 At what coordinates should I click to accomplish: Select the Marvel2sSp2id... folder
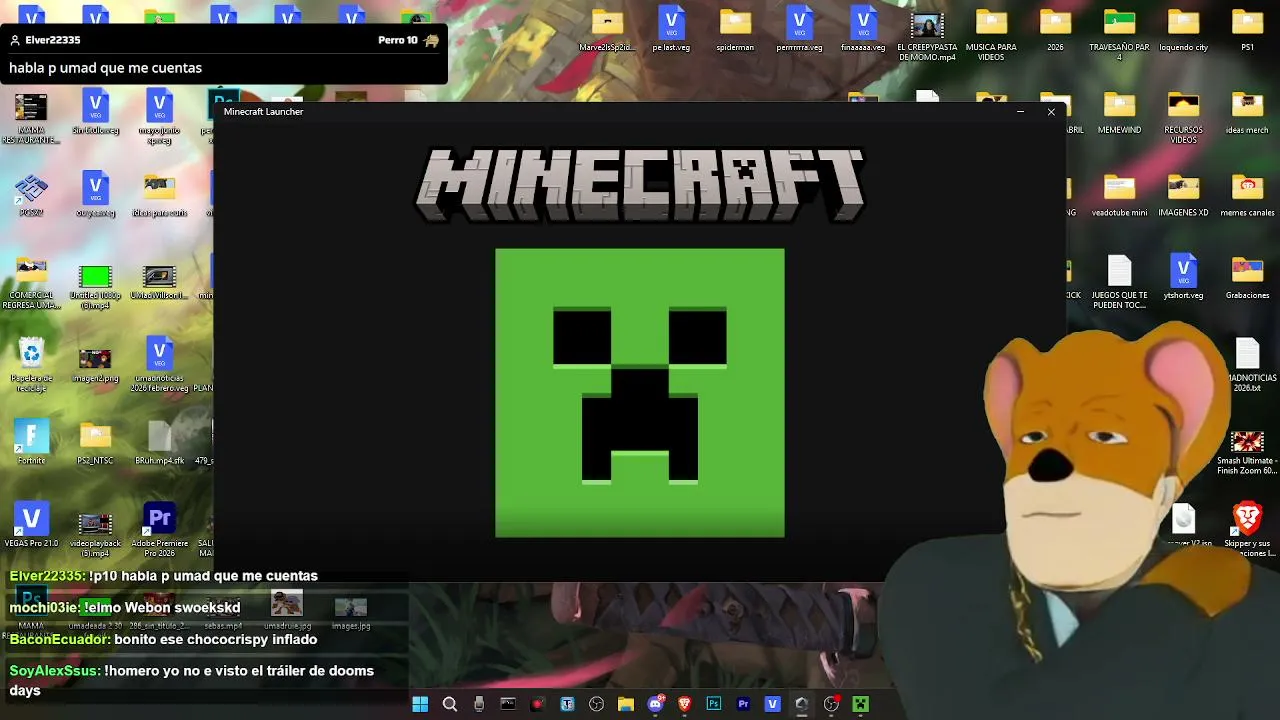pos(607,30)
